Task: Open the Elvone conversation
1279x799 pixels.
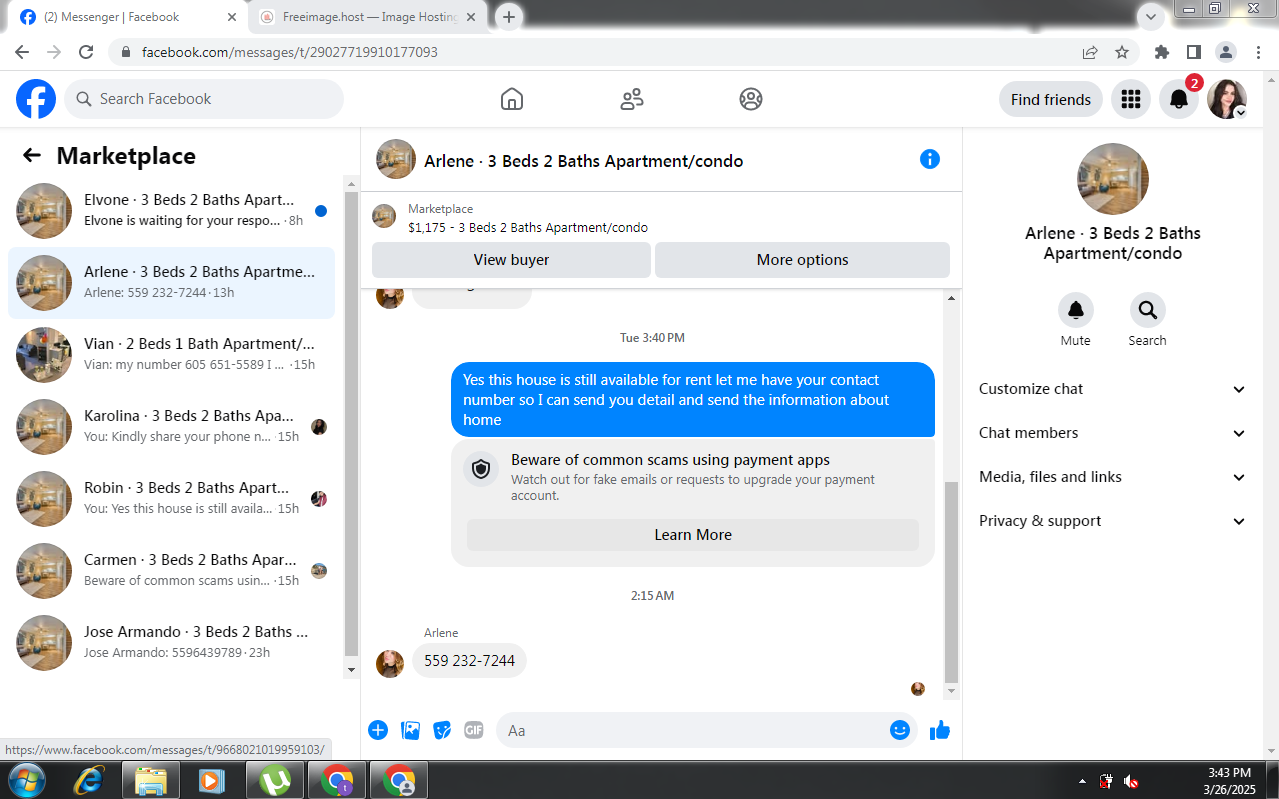Action: click(x=172, y=211)
